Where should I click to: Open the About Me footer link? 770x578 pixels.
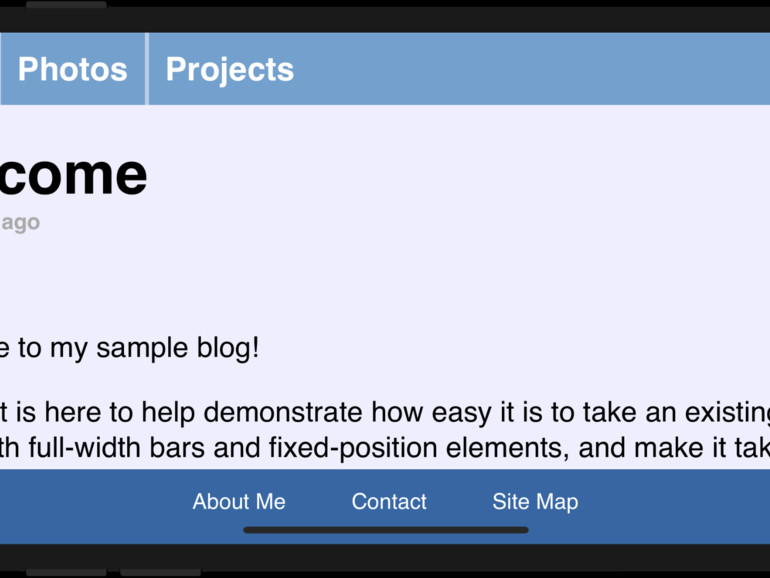(239, 502)
